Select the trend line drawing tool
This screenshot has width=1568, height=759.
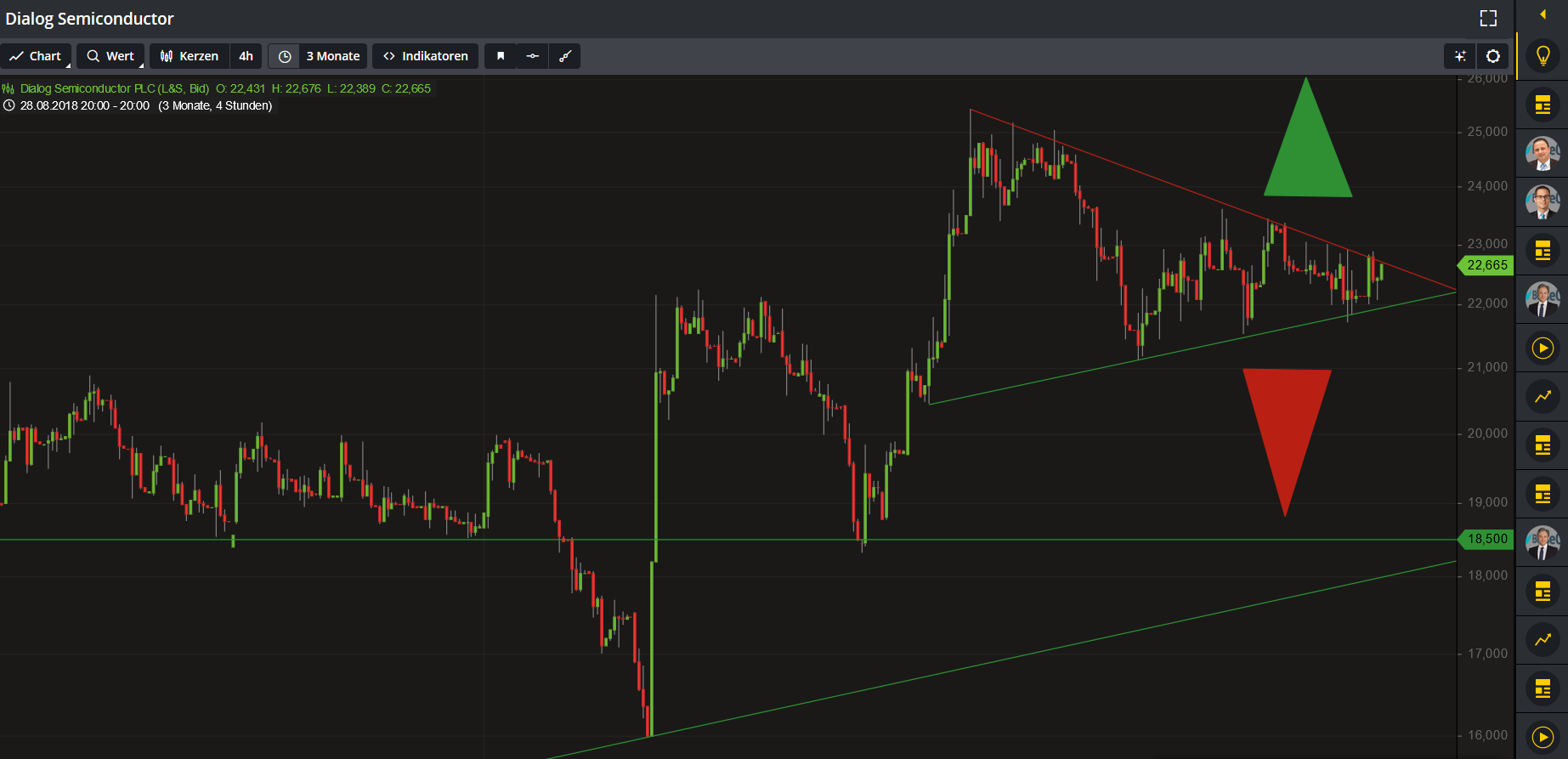pyautogui.click(x=564, y=56)
